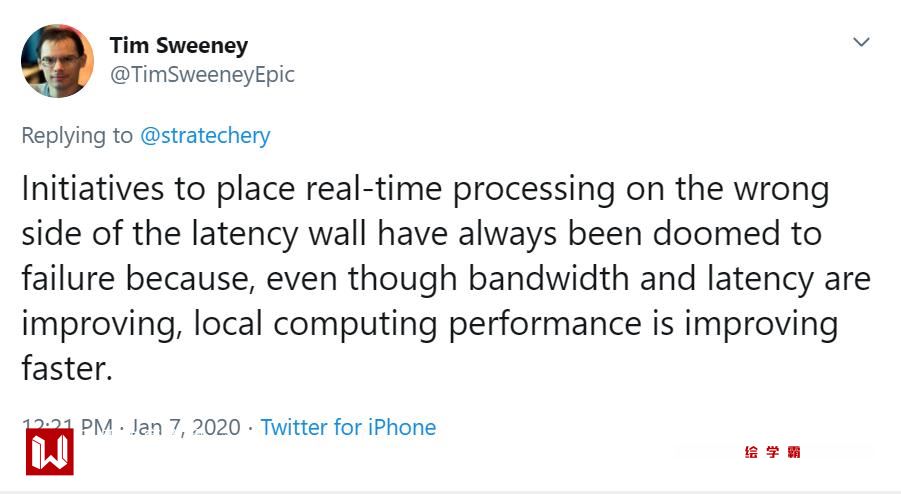The height and width of the screenshot is (494, 901).
Task: Open Tim Sweeney's profile avatar photo
Action: (x=56, y=61)
